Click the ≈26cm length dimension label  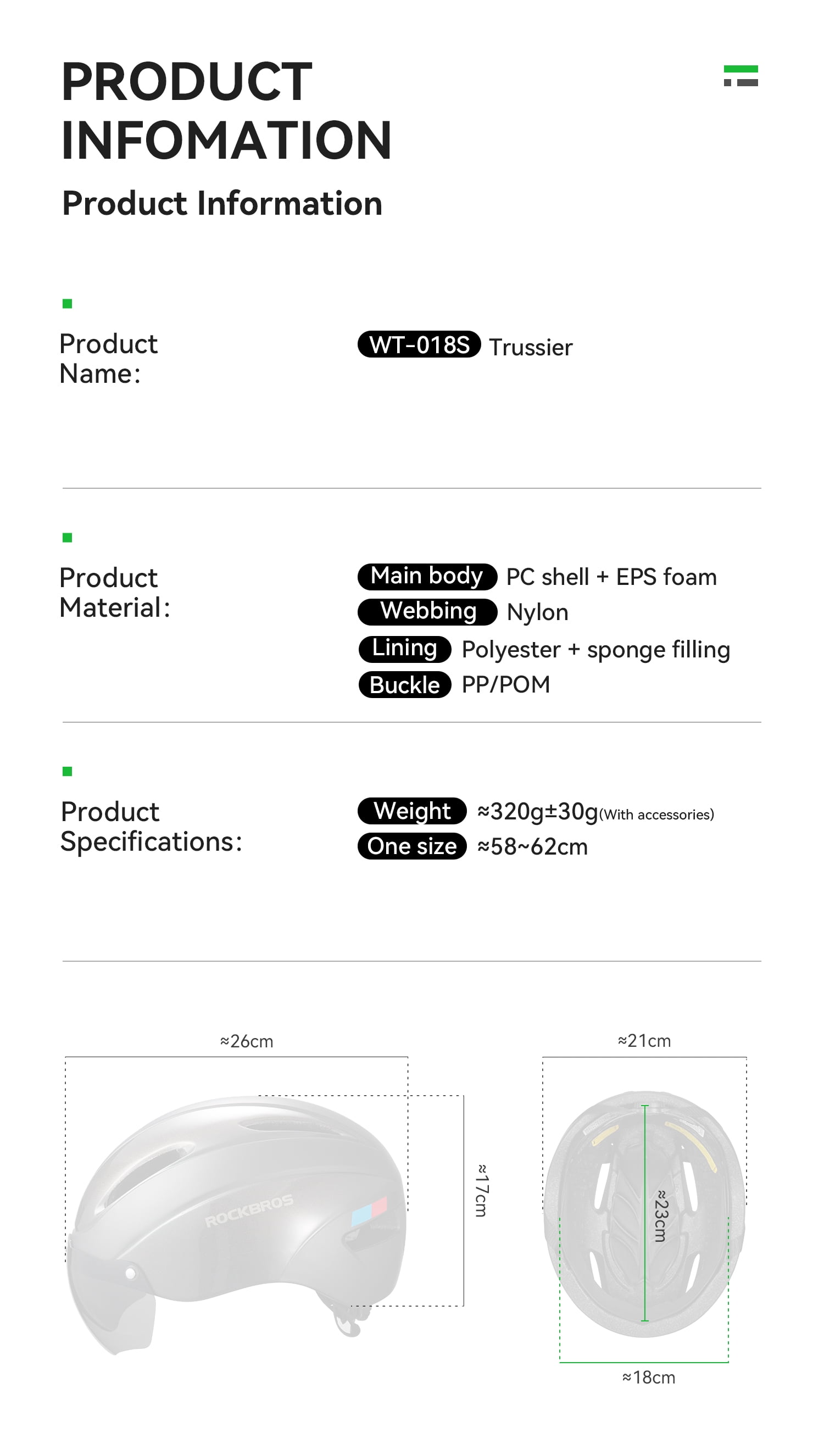pyautogui.click(x=247, y=1041)
